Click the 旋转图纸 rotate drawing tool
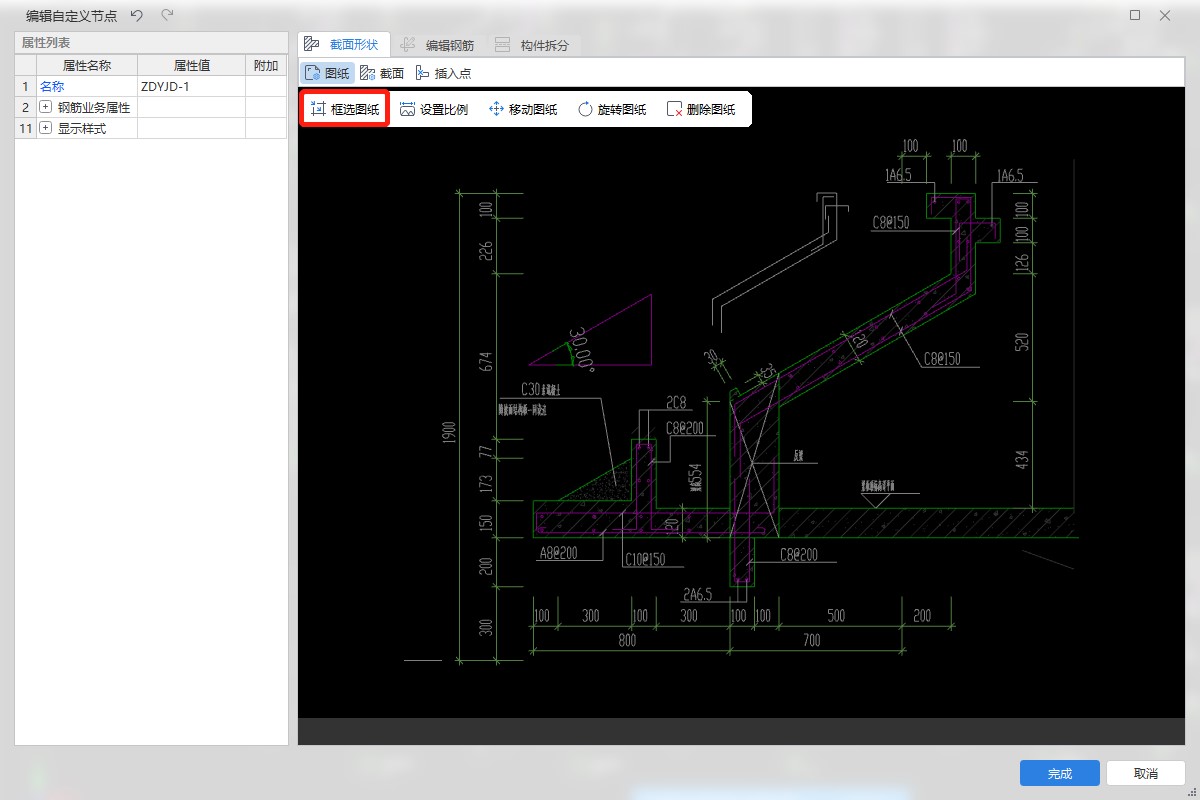The image size is (1200, 800). coord(611,109)
